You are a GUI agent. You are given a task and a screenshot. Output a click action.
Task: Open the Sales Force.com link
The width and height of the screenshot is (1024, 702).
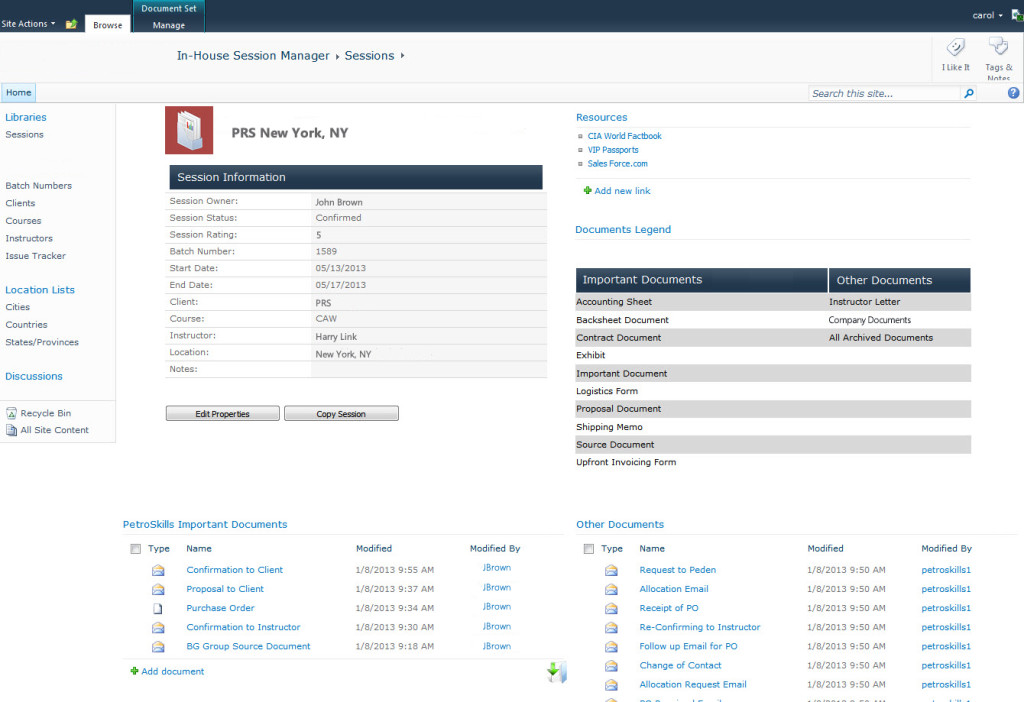coord(617,163)
